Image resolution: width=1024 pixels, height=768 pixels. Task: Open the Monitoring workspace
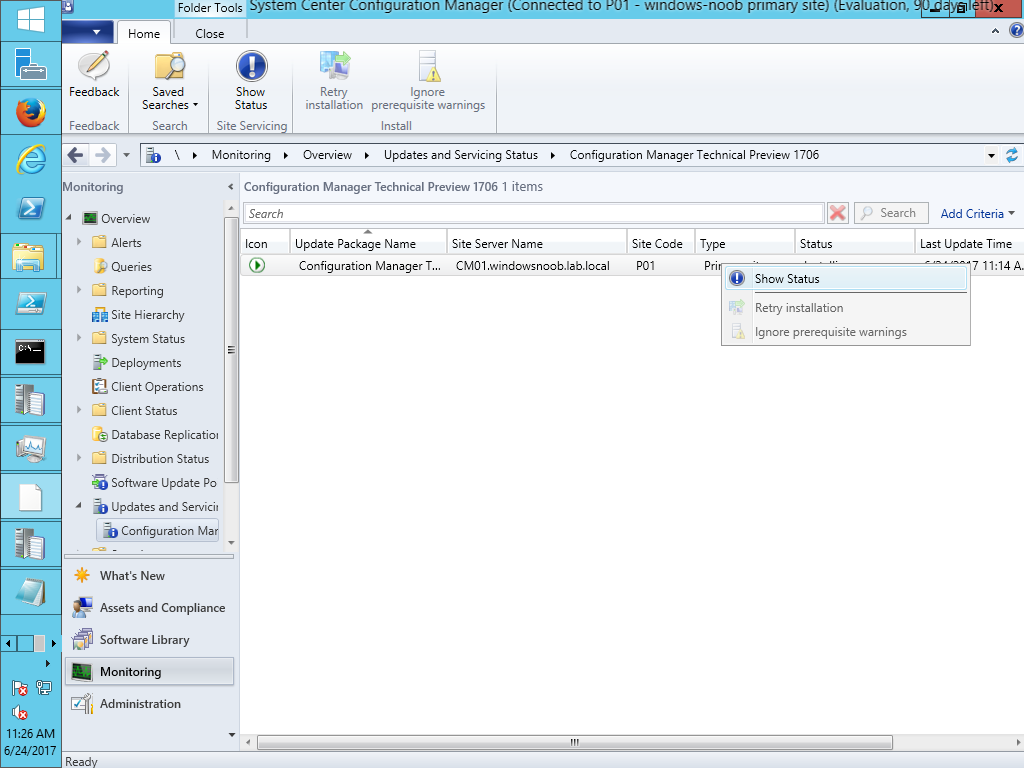point(150,671)
